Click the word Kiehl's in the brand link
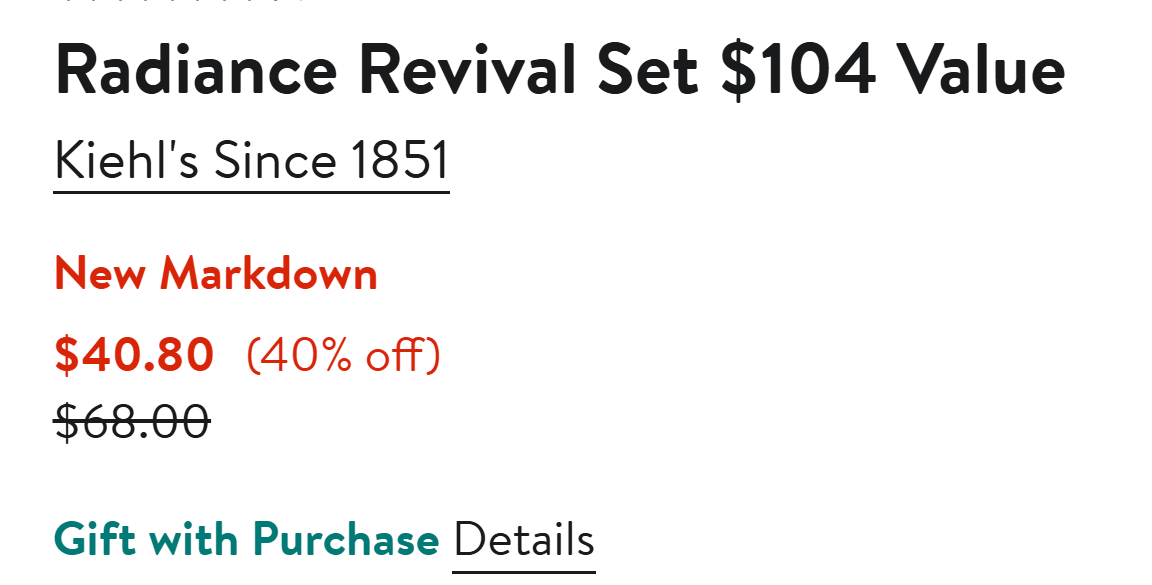1152x585 pixels. click(127, 161)
